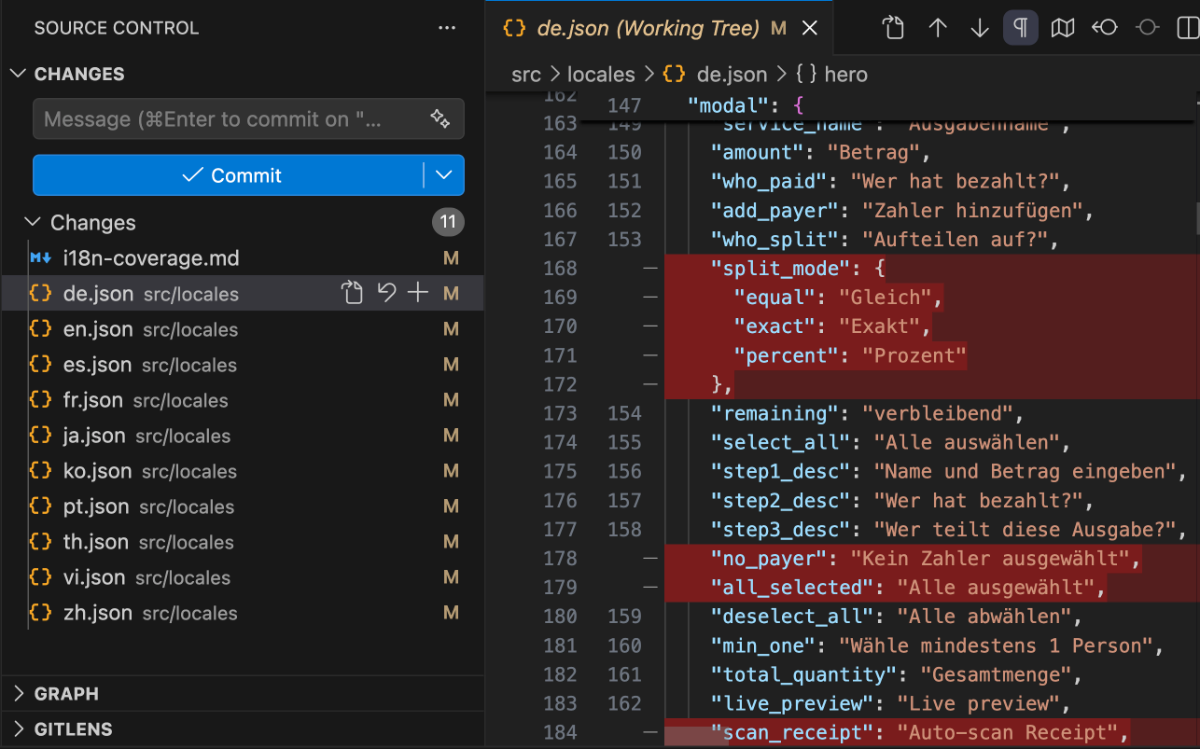Image resolution: width=1200 pixels, height=749 pixels.
Task: Select fr.json in the changes list
Action: [x=242, y=400]
